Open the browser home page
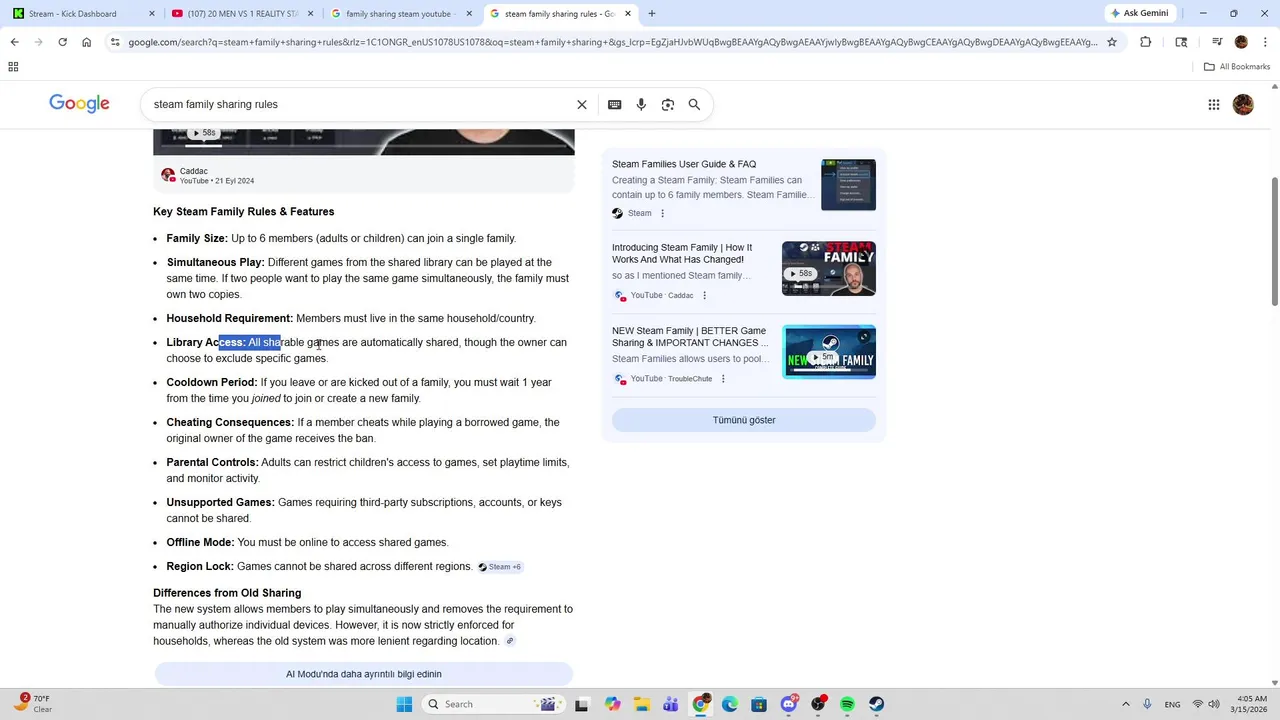 coord(87,42)
